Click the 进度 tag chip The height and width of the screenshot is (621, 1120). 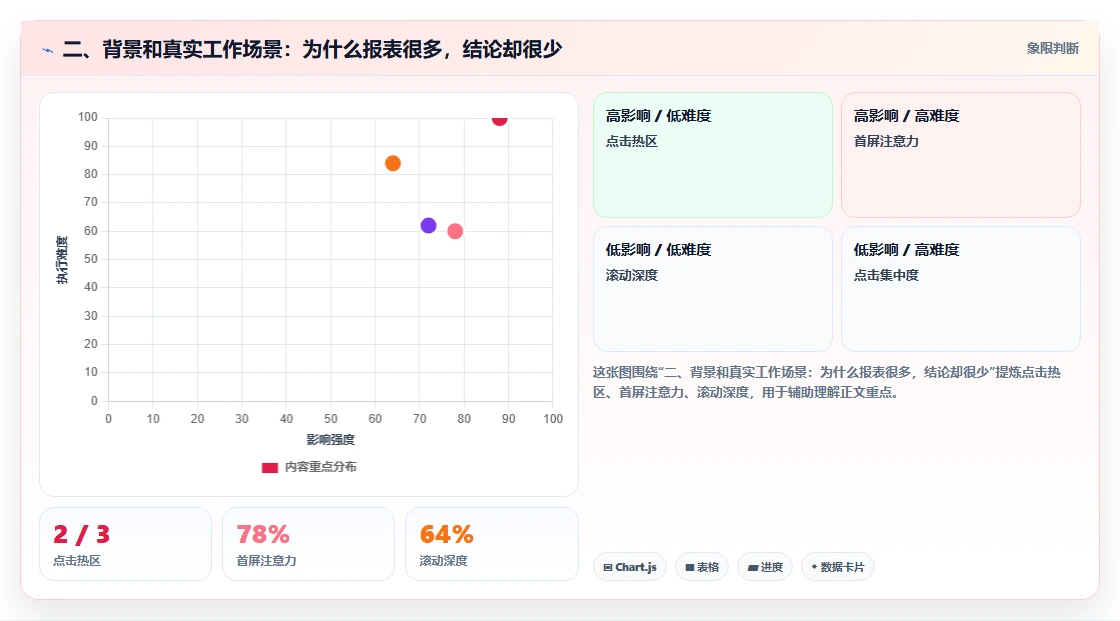pos(765,567)
